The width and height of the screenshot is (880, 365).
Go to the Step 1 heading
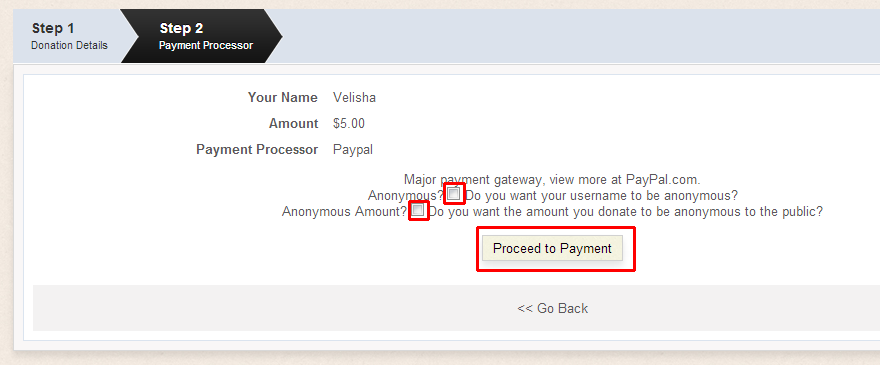click(x=53, y=28)
